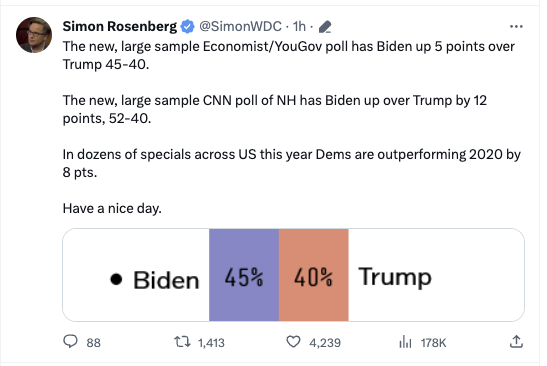Open the @SimonWDC handle link
Screen dimensions: 547x366
[240, 27]
